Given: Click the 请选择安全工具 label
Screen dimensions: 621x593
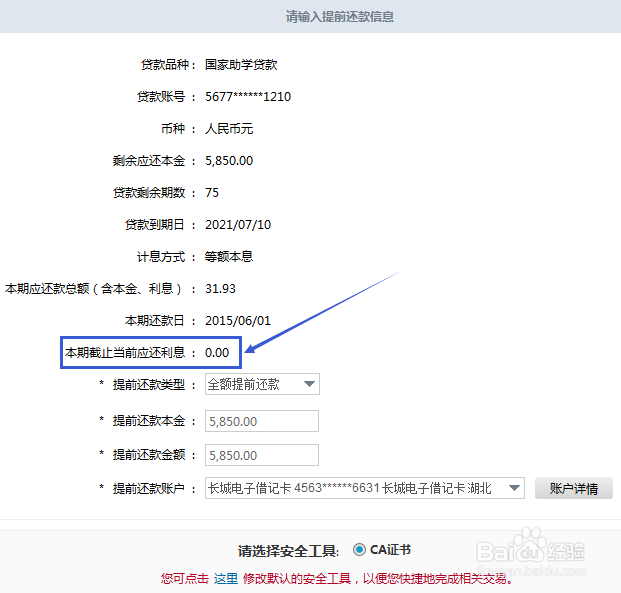Looking at the screenshot, I should click(288, 551).
